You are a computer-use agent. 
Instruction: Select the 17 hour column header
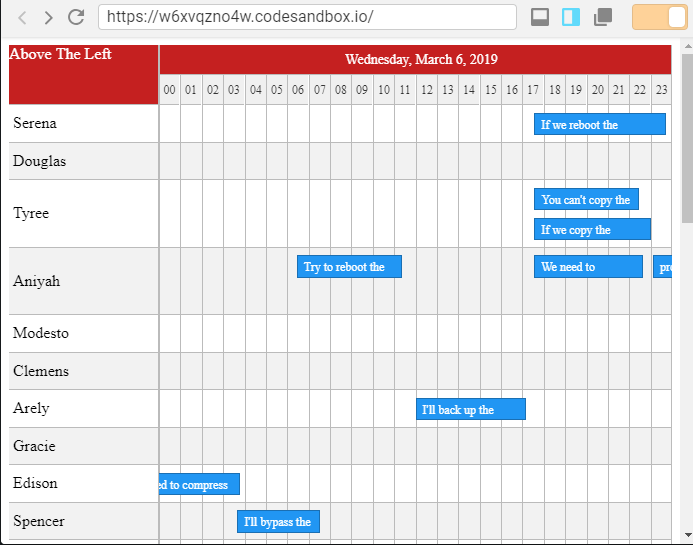[x=533, y=90]
